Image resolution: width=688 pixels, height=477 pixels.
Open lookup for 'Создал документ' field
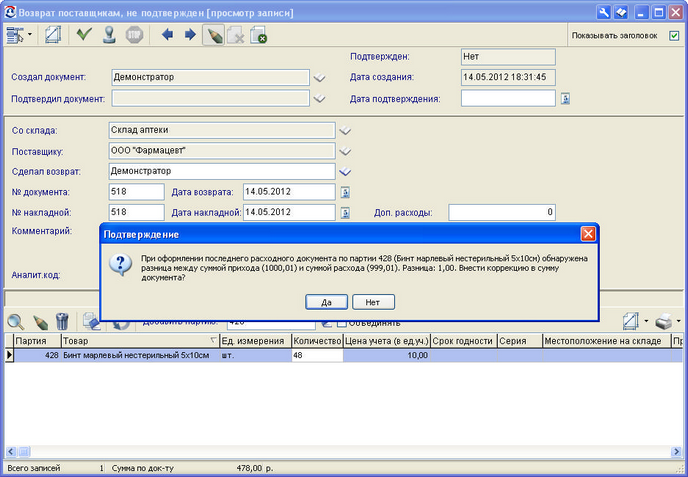pyautogui.click(x=319, y=78)
